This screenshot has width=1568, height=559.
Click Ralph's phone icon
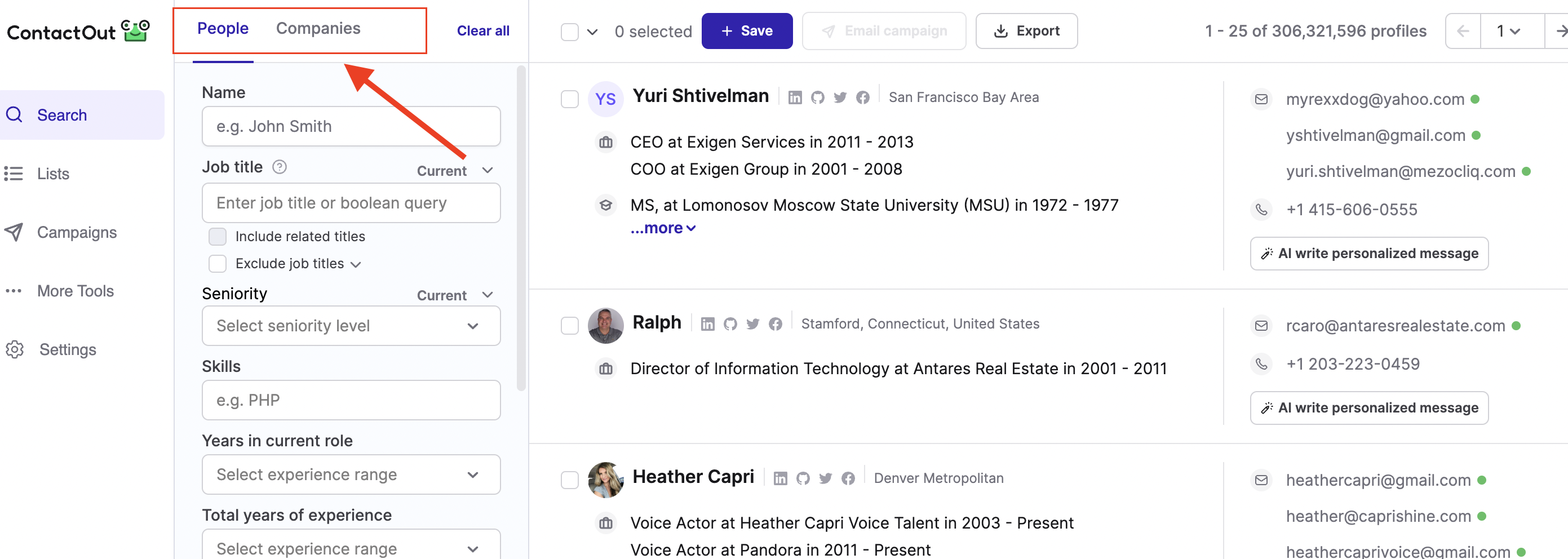tap(1261, 364)
